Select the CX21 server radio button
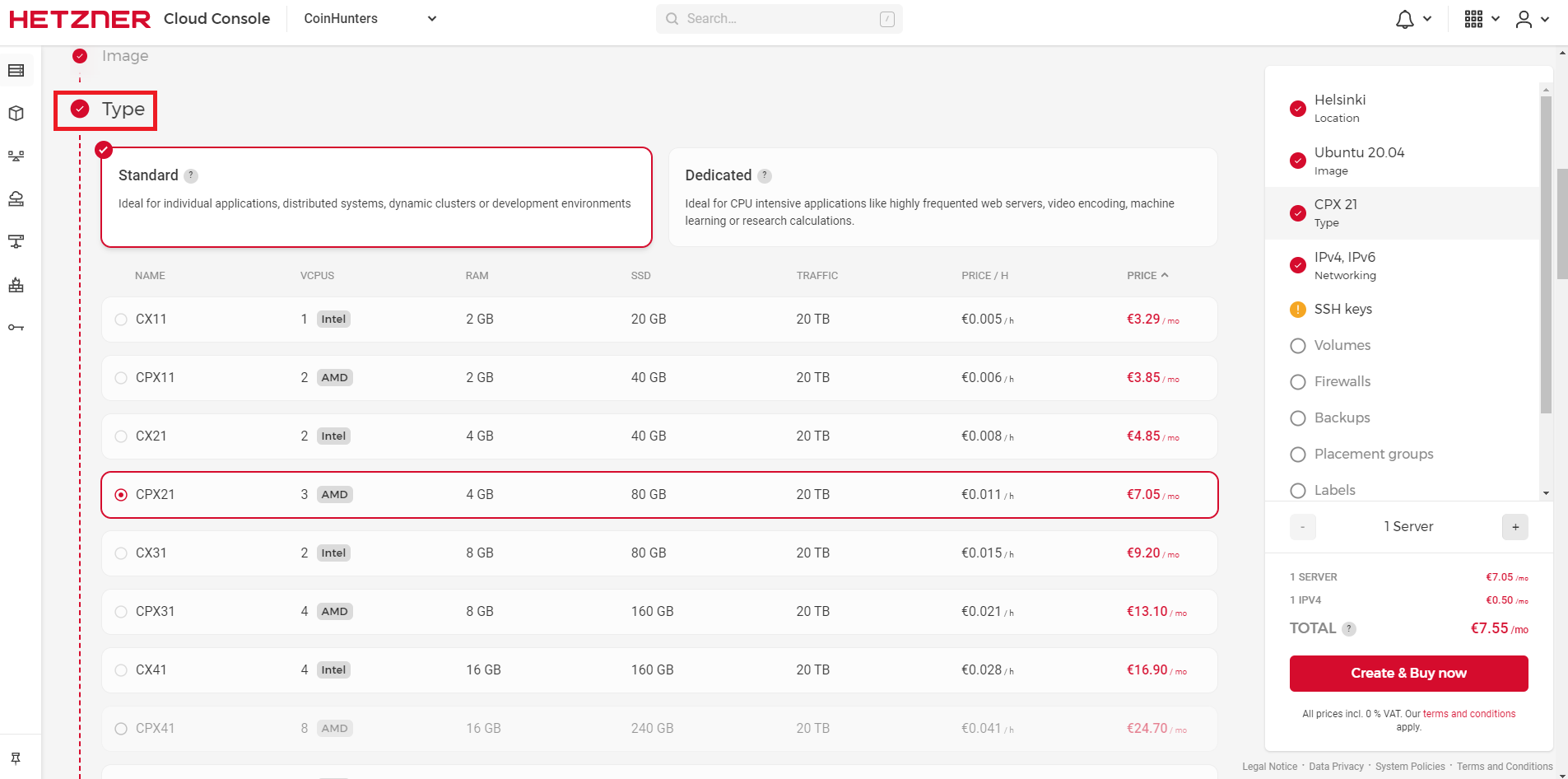 pos(121,436)
